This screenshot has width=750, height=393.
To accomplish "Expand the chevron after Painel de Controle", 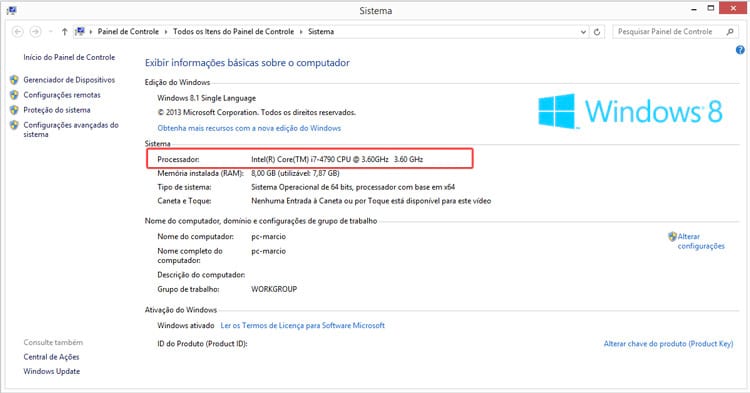I will click(x=166, y=32).
